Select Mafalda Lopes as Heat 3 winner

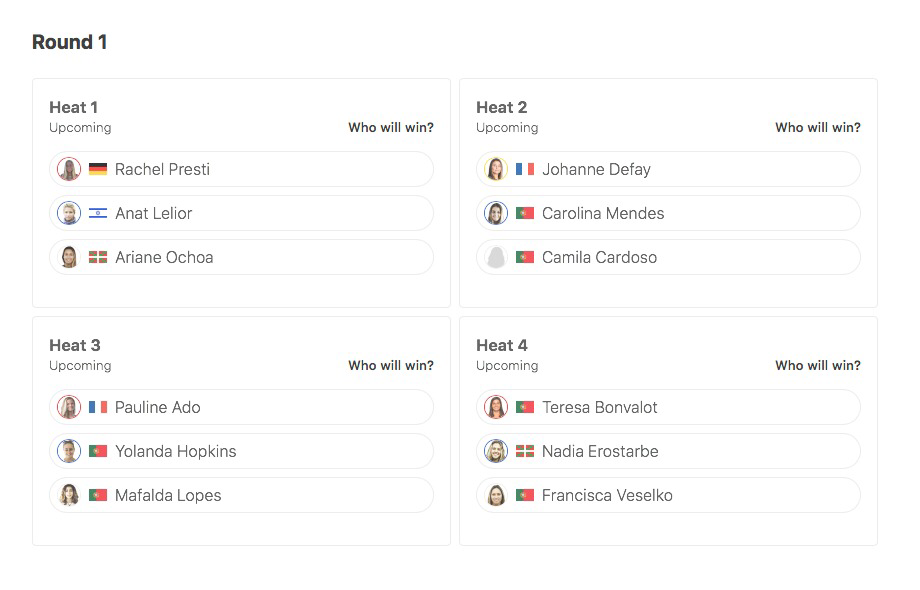point(242,496)
